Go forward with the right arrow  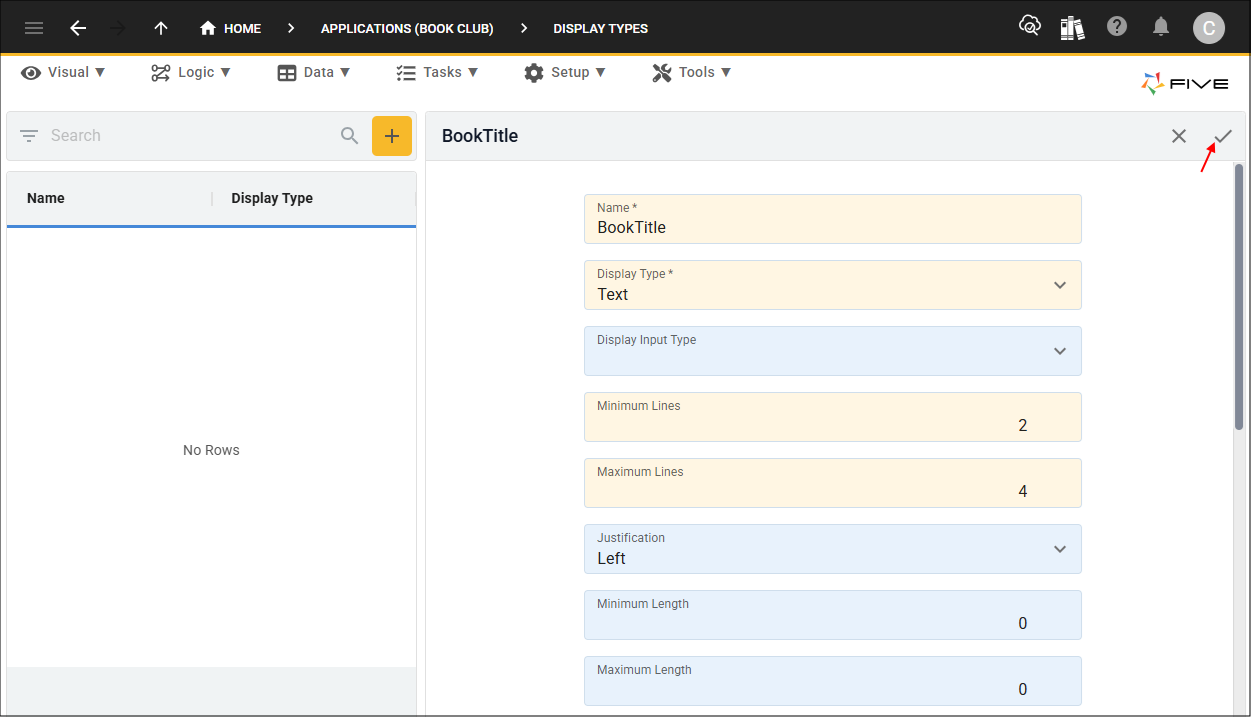click(x=119, y=28)
